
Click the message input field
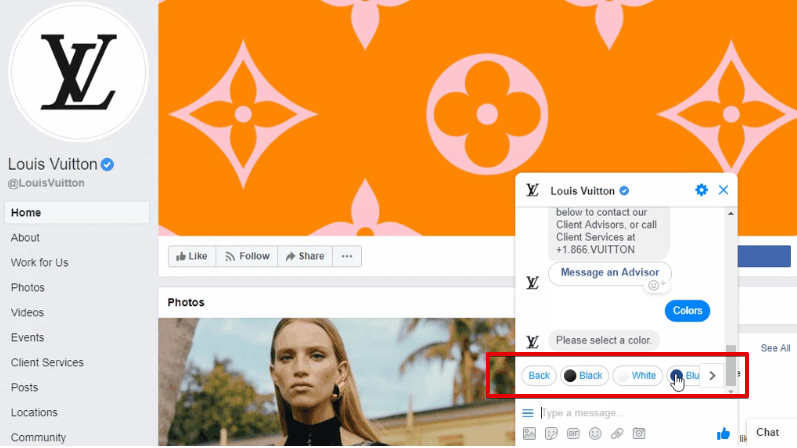(630, 413)
